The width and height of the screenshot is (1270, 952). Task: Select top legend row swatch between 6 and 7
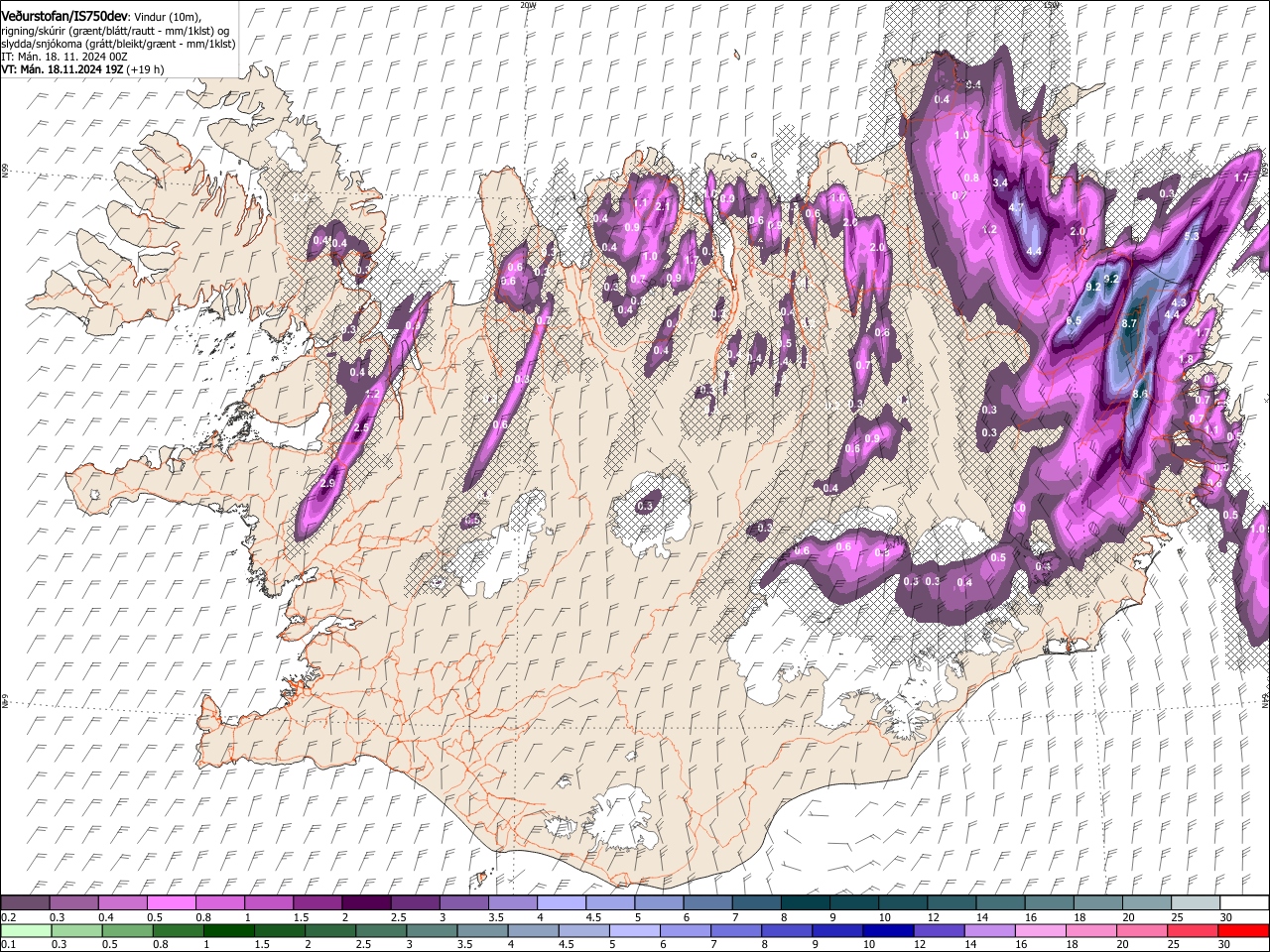(x=707, y=902)
